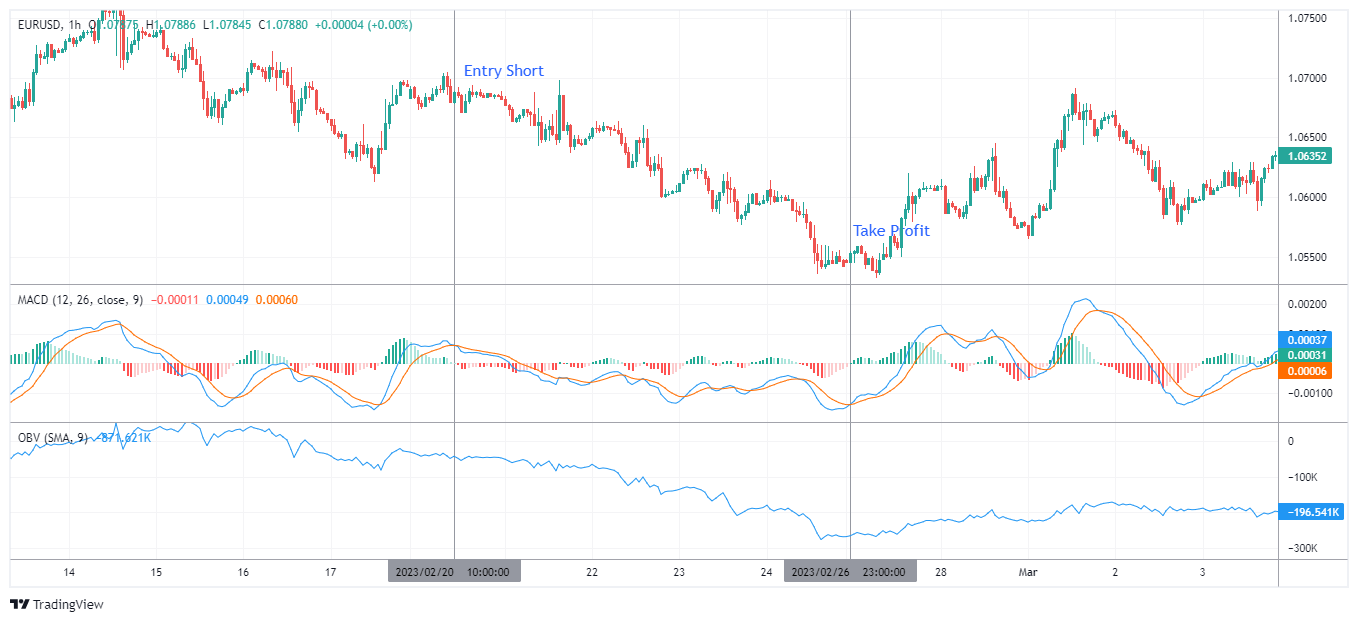Screen dimensions: 1358x622
Task: Click the MACD axis label 0.00200
Action: (x=1307, y=304)
